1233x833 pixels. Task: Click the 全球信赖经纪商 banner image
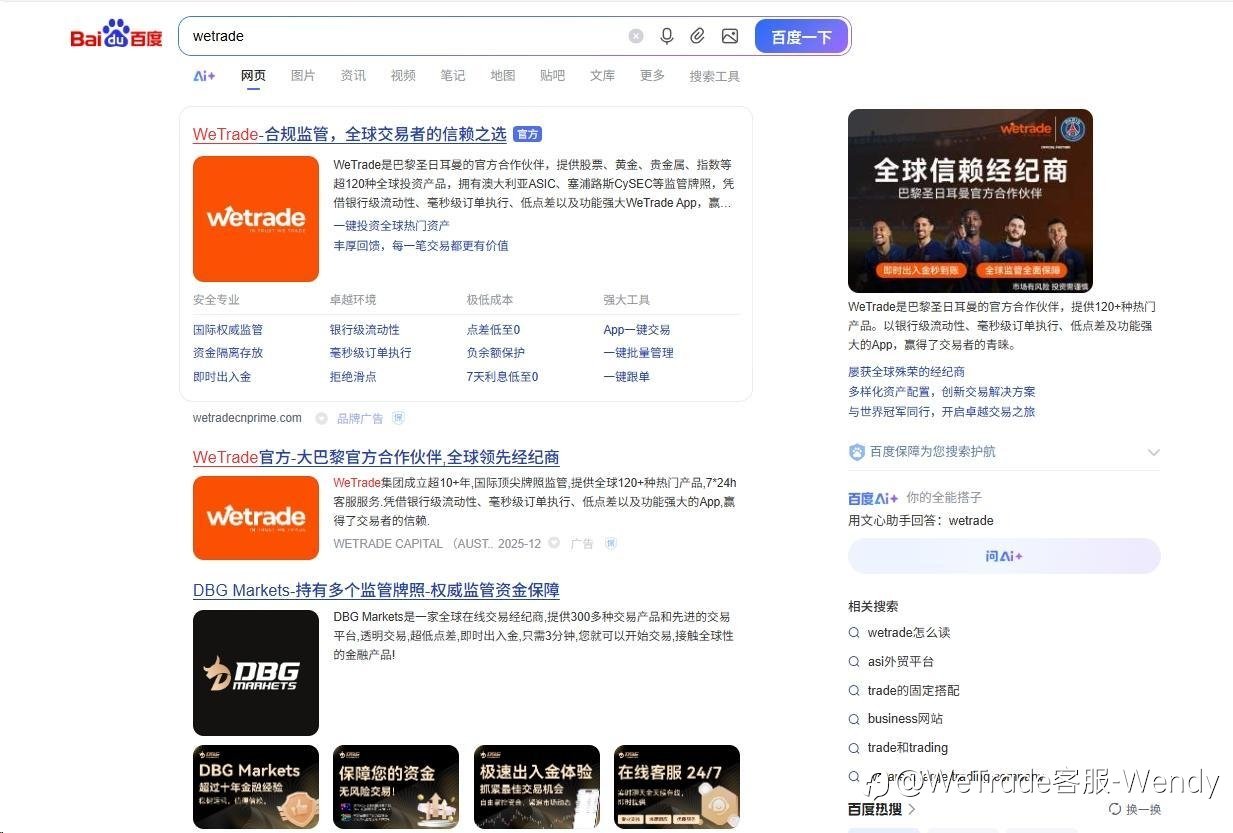click(x=970, y=201)
